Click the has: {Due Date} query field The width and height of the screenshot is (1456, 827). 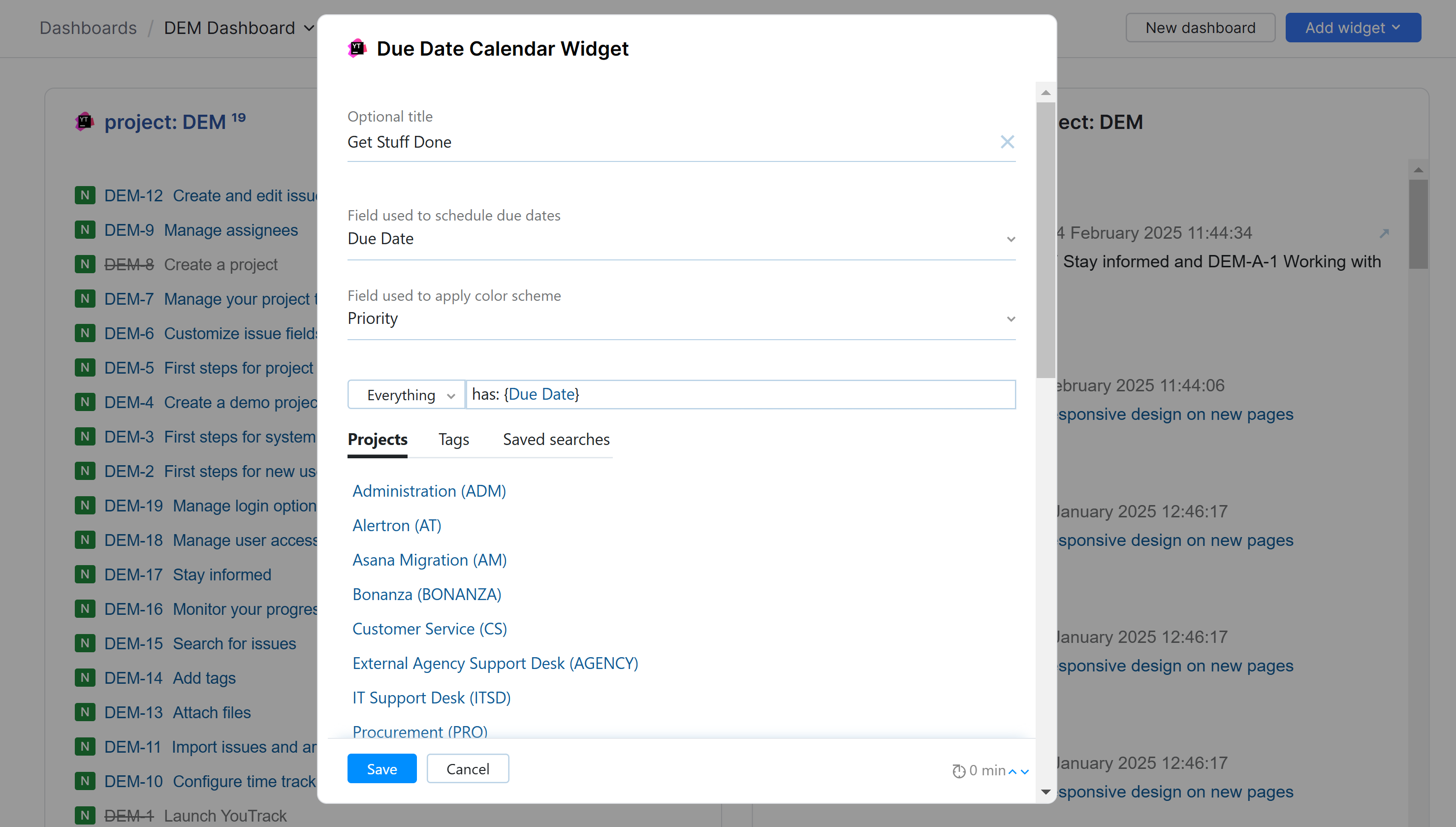click(738, 394)
